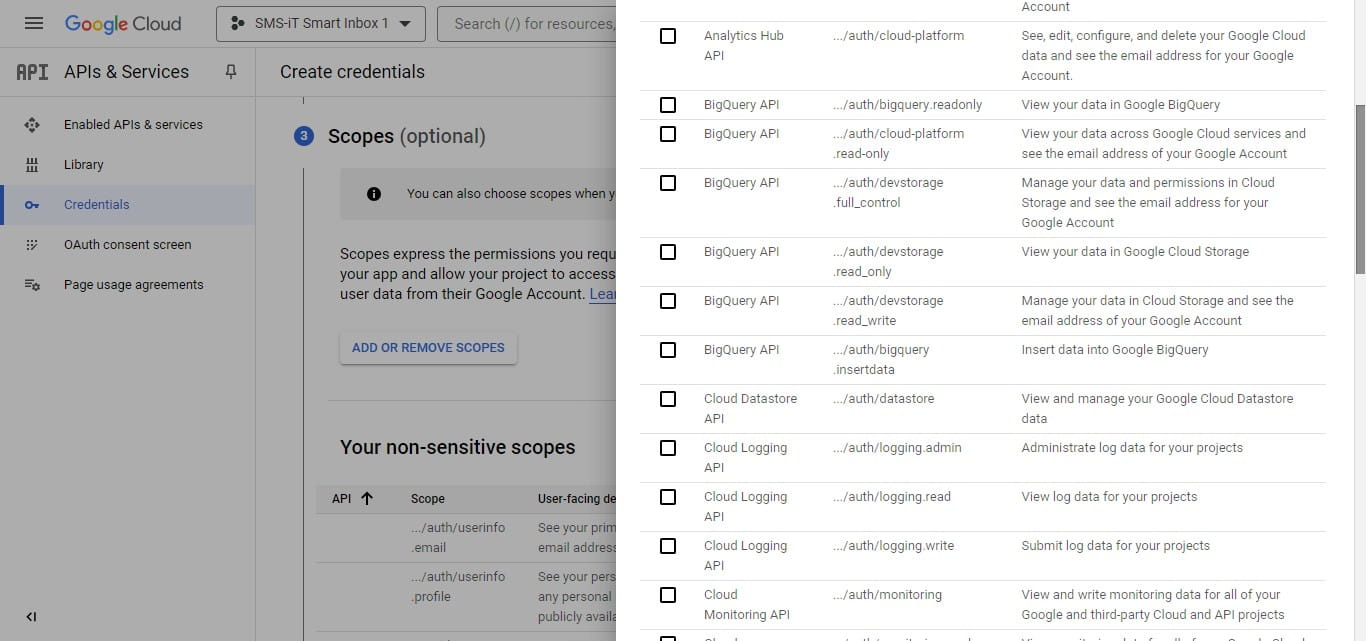This screenshot has height=641, width=1366.
Task: Click the ADD OR REMOVE SCOPES button
Action: tap(428, 348)
